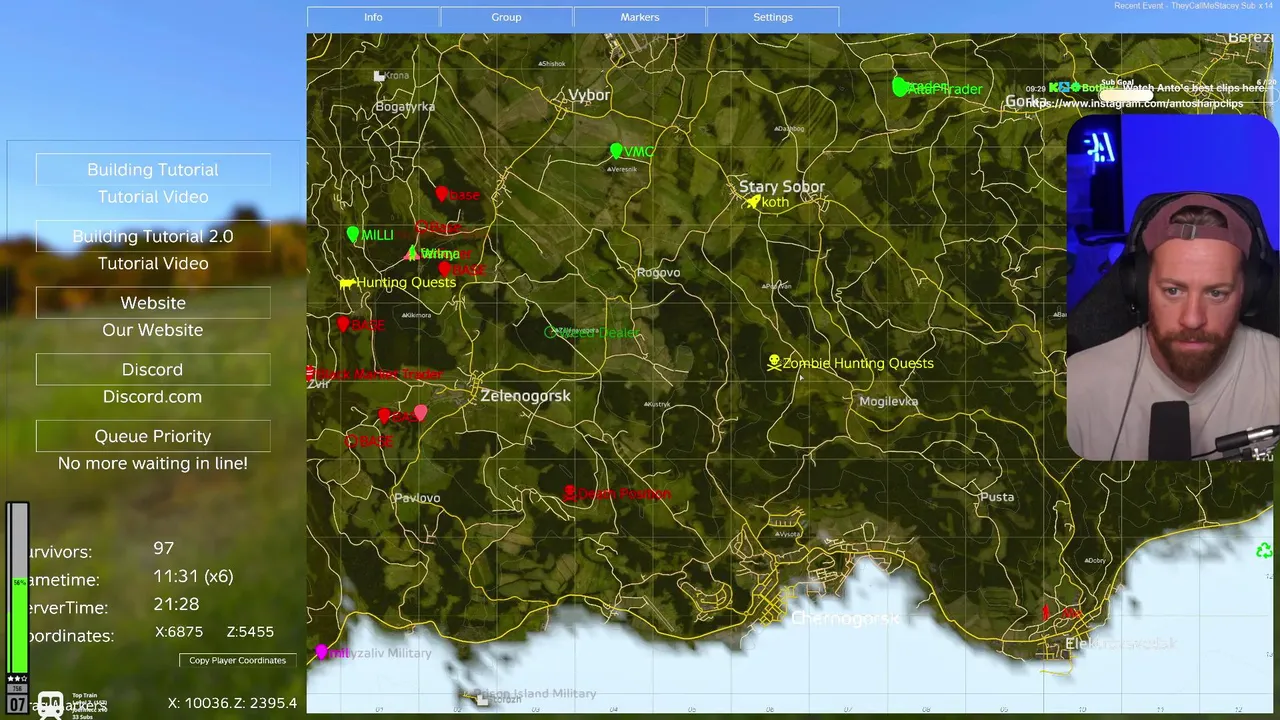Image resolution: width=1280 pixels, height=720 pixels.
Task: Click the yellow koth plane marker
Action: coord(752,202)
